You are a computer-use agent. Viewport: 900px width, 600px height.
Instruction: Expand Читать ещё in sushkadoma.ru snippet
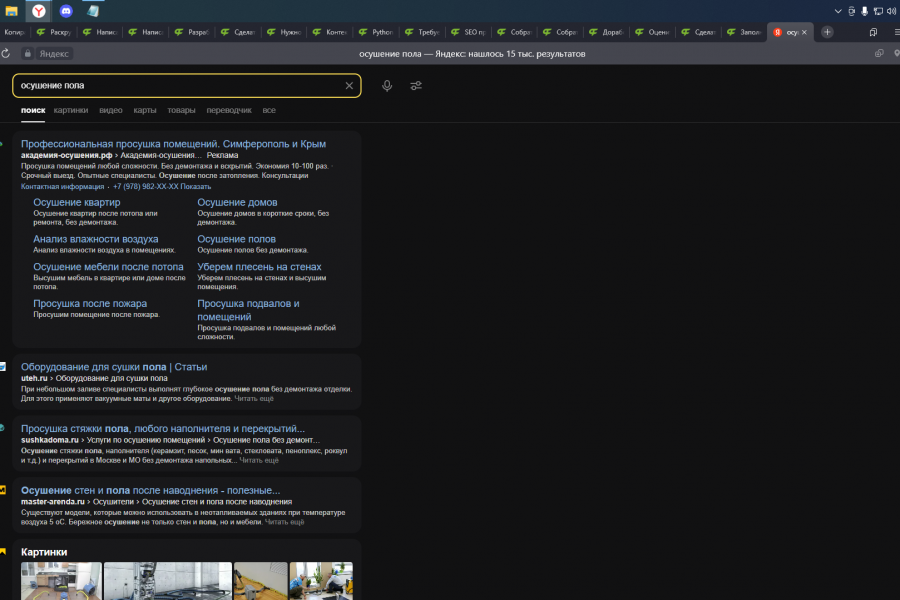pyautogui.click(x=259, y=460)
